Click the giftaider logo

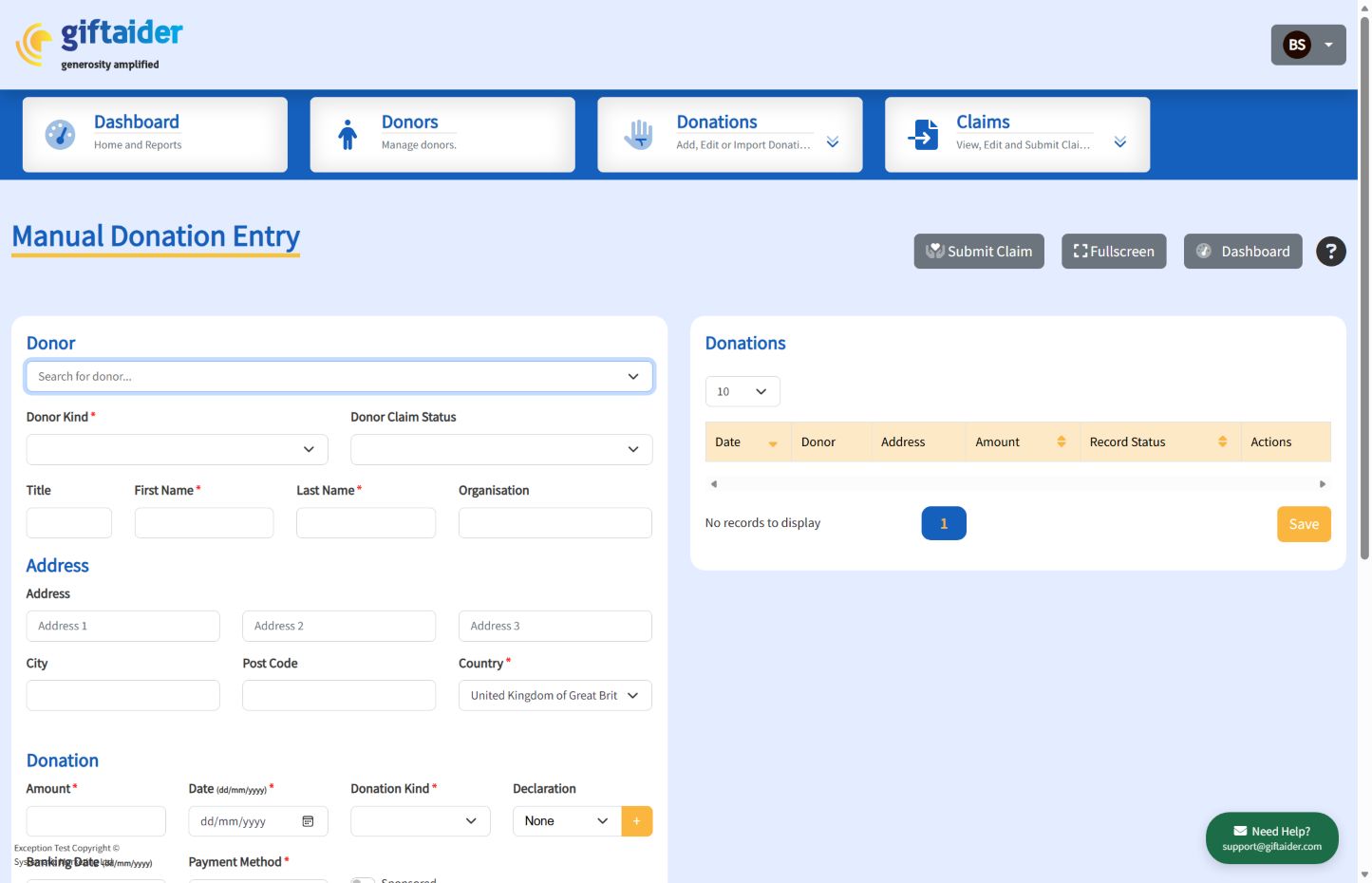coord(99,45)
